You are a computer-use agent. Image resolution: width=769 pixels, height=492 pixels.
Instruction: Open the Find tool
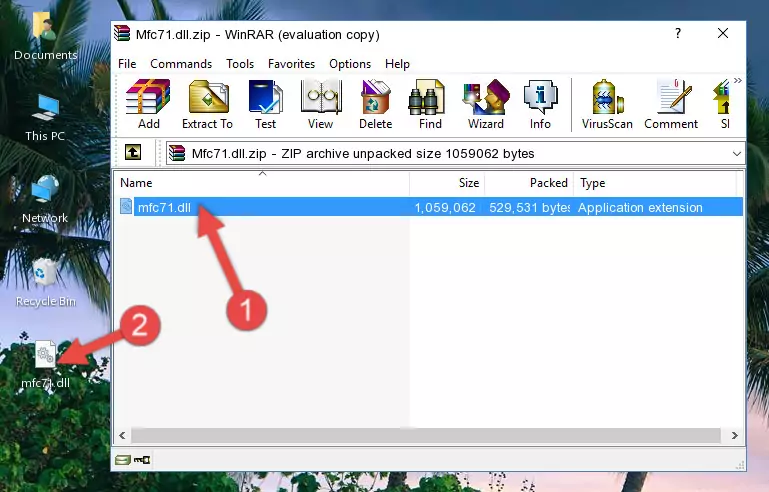click(x=430, y=104)
